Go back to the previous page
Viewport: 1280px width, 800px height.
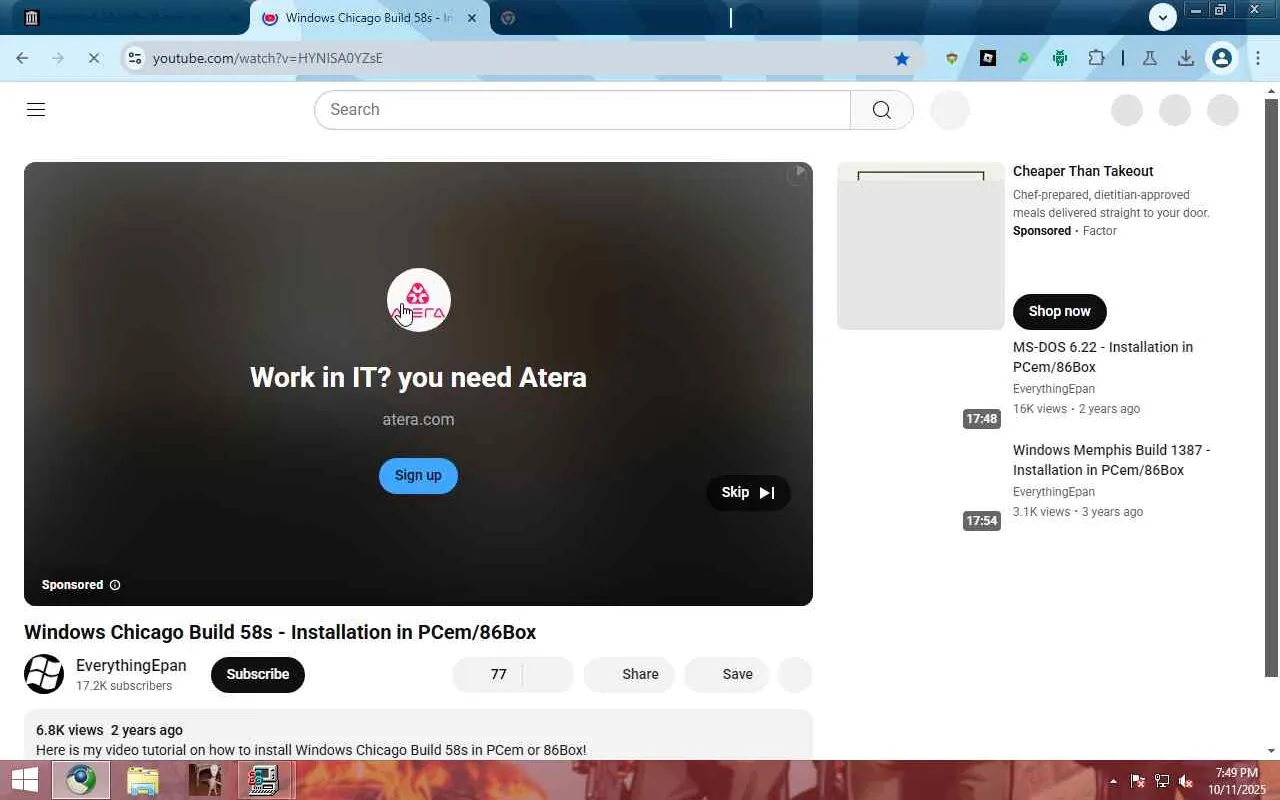[22, 58]
